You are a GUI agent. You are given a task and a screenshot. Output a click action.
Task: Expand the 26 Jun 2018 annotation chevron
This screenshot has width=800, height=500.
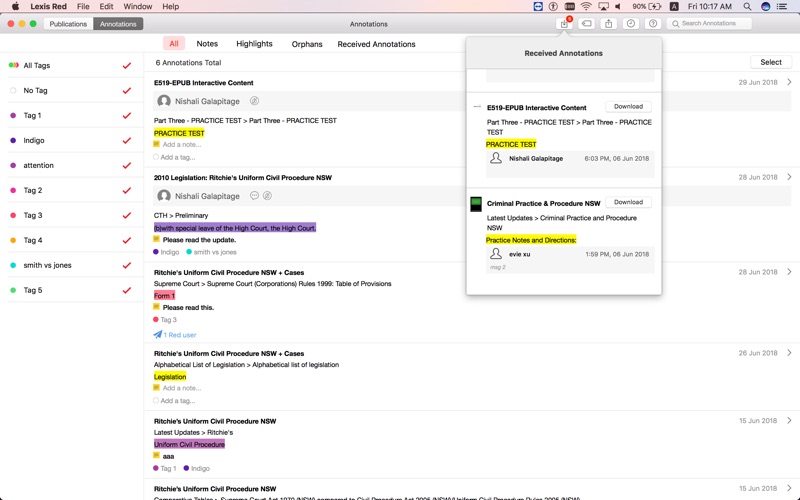point(789,353)
